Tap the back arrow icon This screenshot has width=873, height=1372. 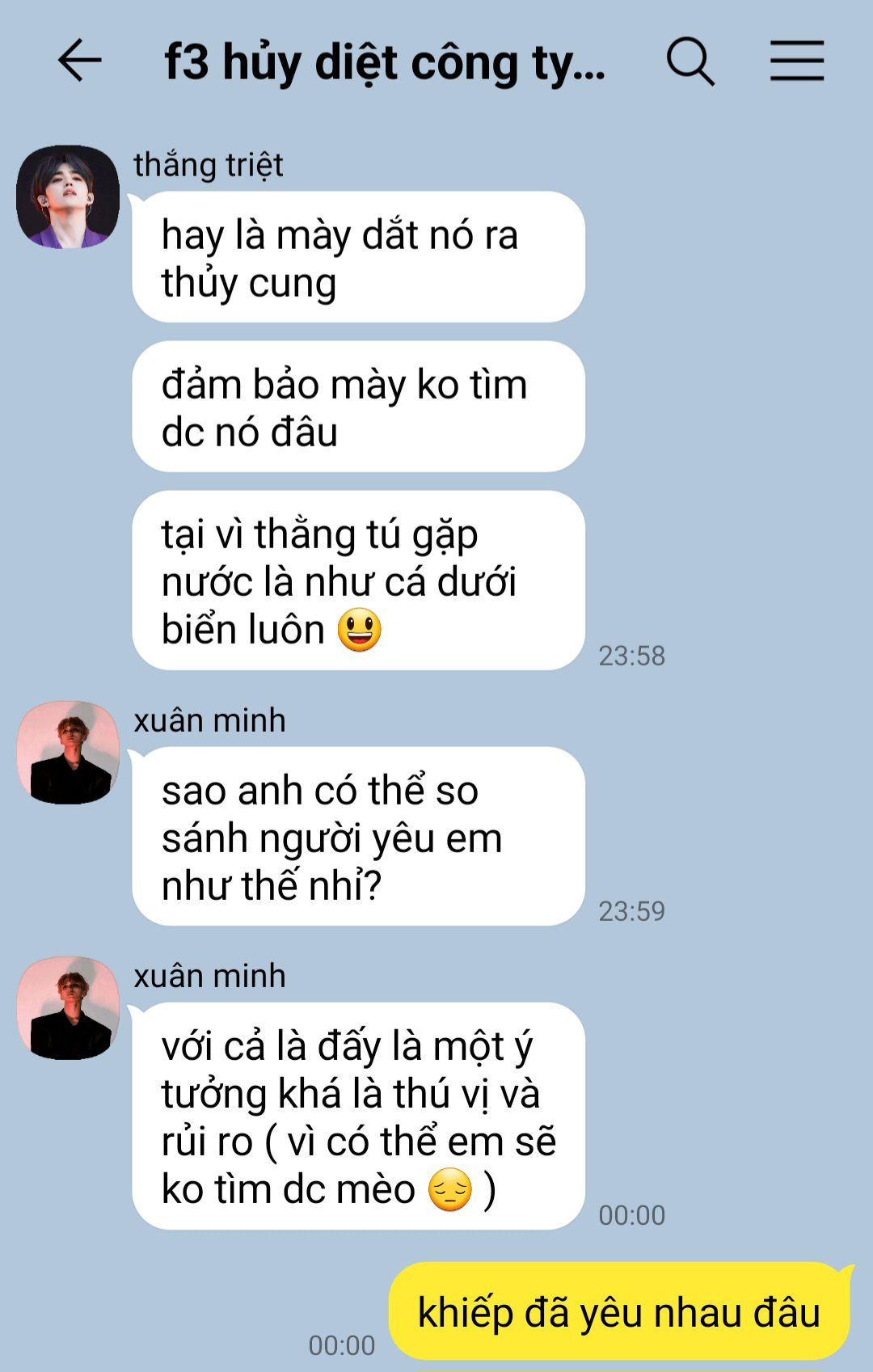tap(79, 61)
